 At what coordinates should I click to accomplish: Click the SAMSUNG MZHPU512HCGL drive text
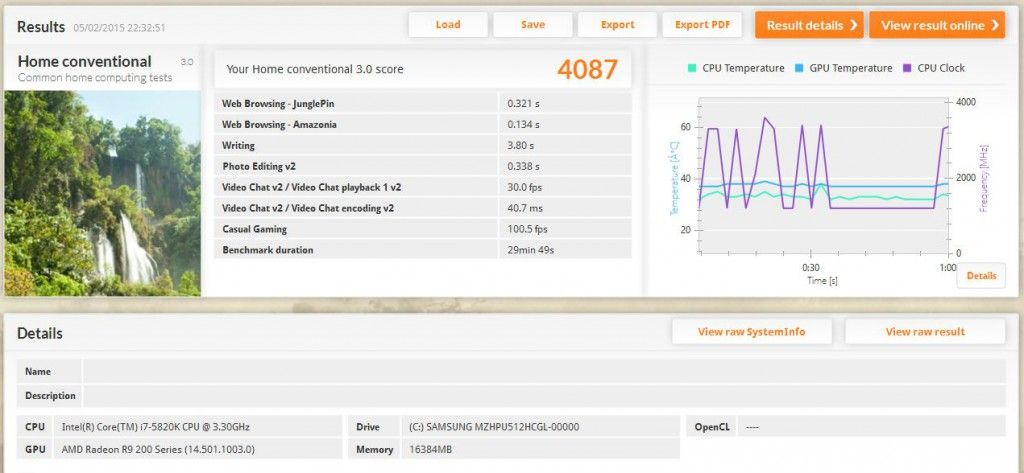click(x=494, y=427)
